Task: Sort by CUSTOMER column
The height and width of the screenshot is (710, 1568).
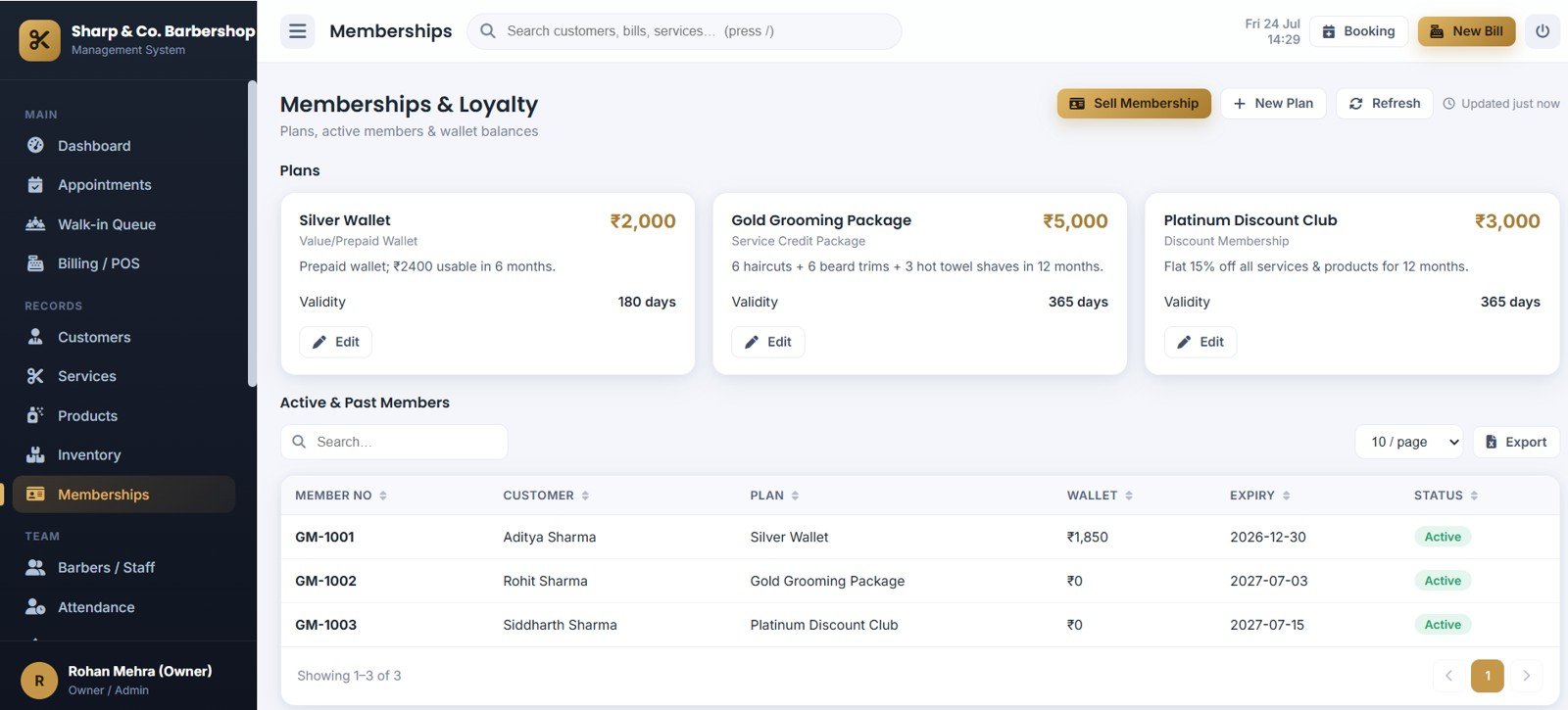Action: point(546,496)
